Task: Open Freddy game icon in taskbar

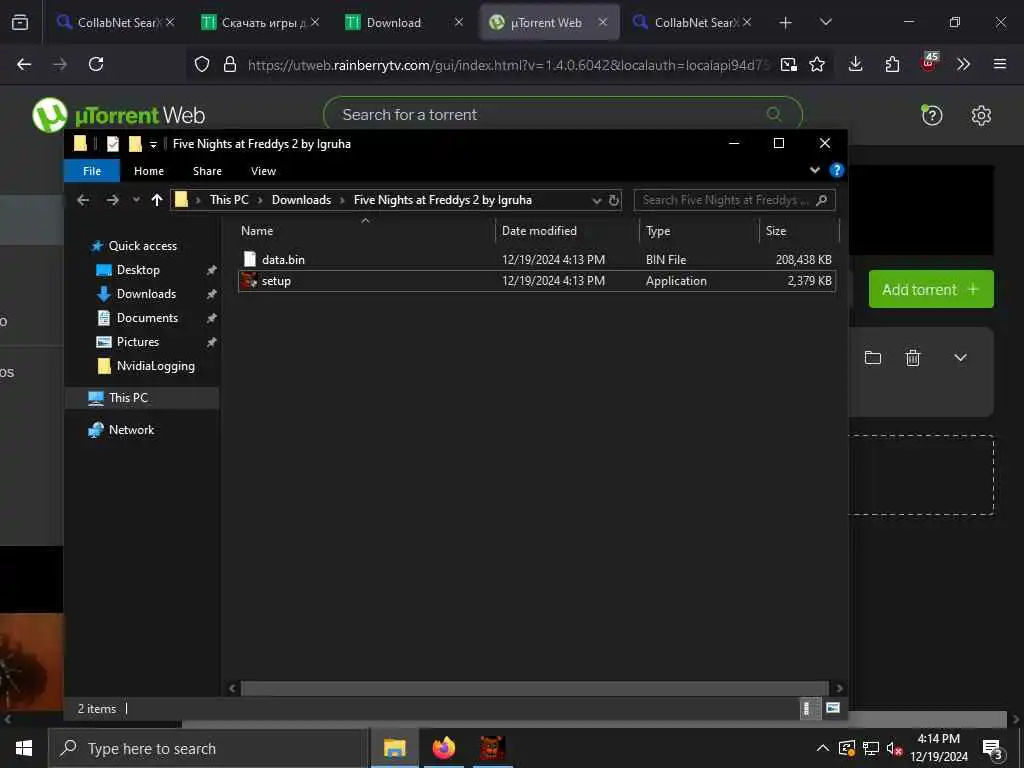Action: pos(492,748)
